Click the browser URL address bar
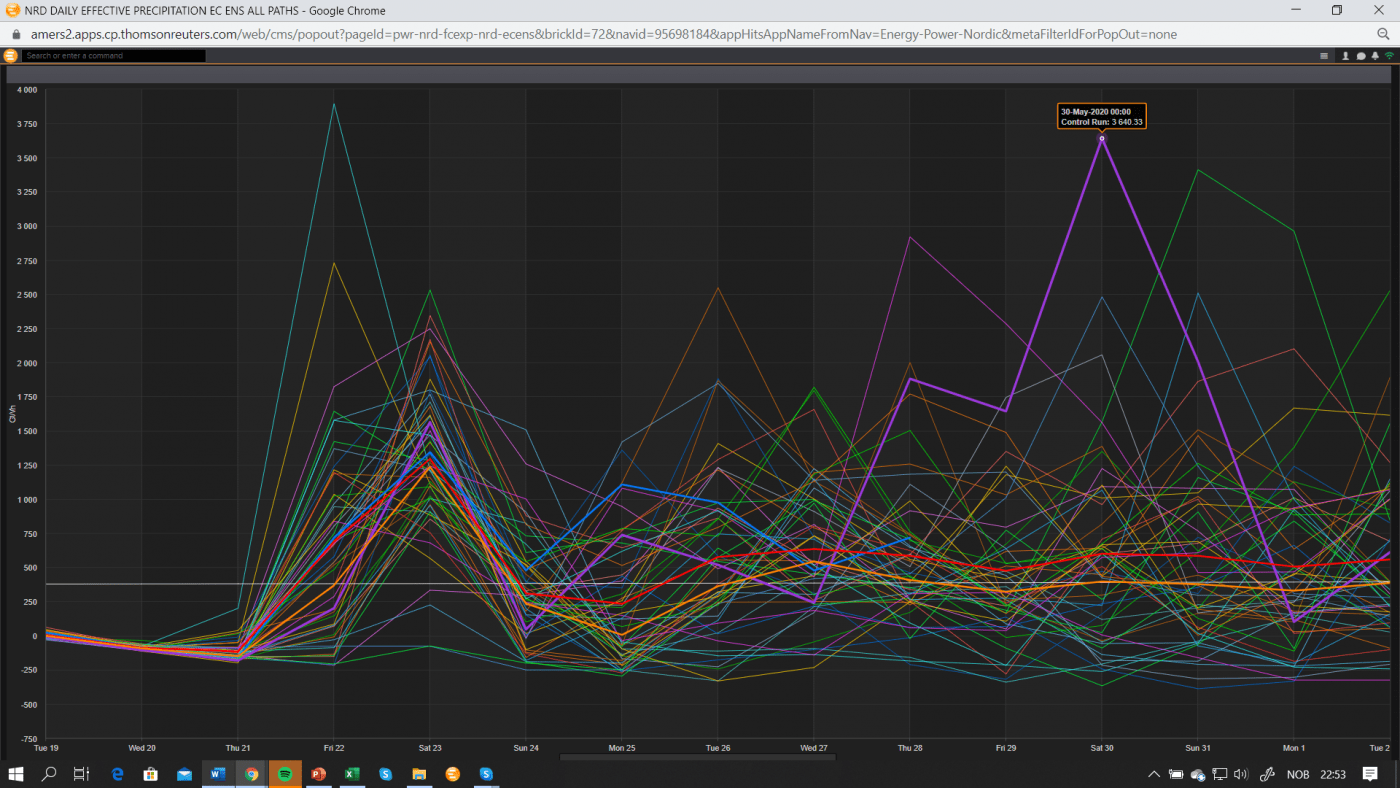This screenshot has height=788, width=1400. (600, 34)
